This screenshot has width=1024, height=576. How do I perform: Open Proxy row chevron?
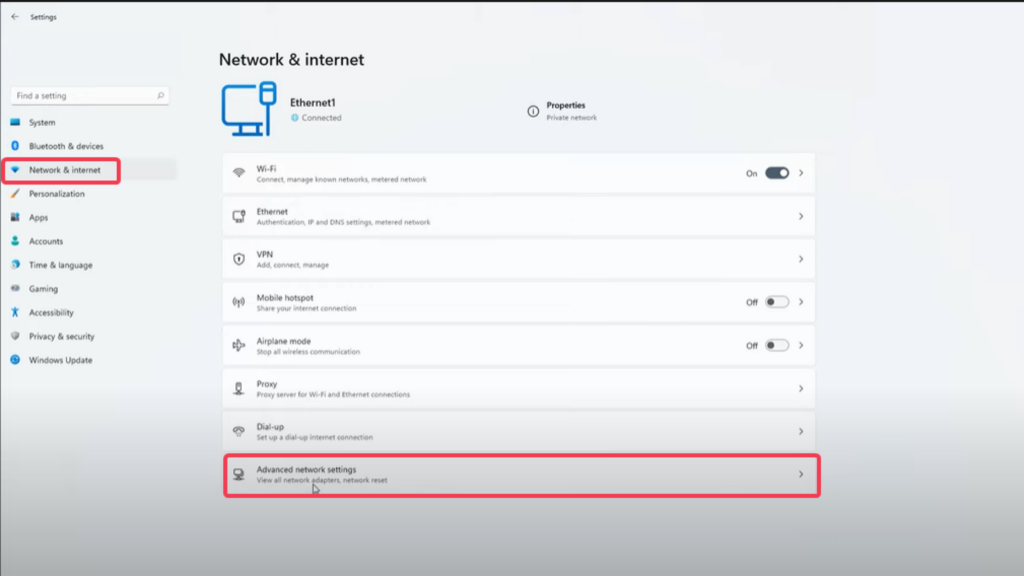(x=801, y=389)
